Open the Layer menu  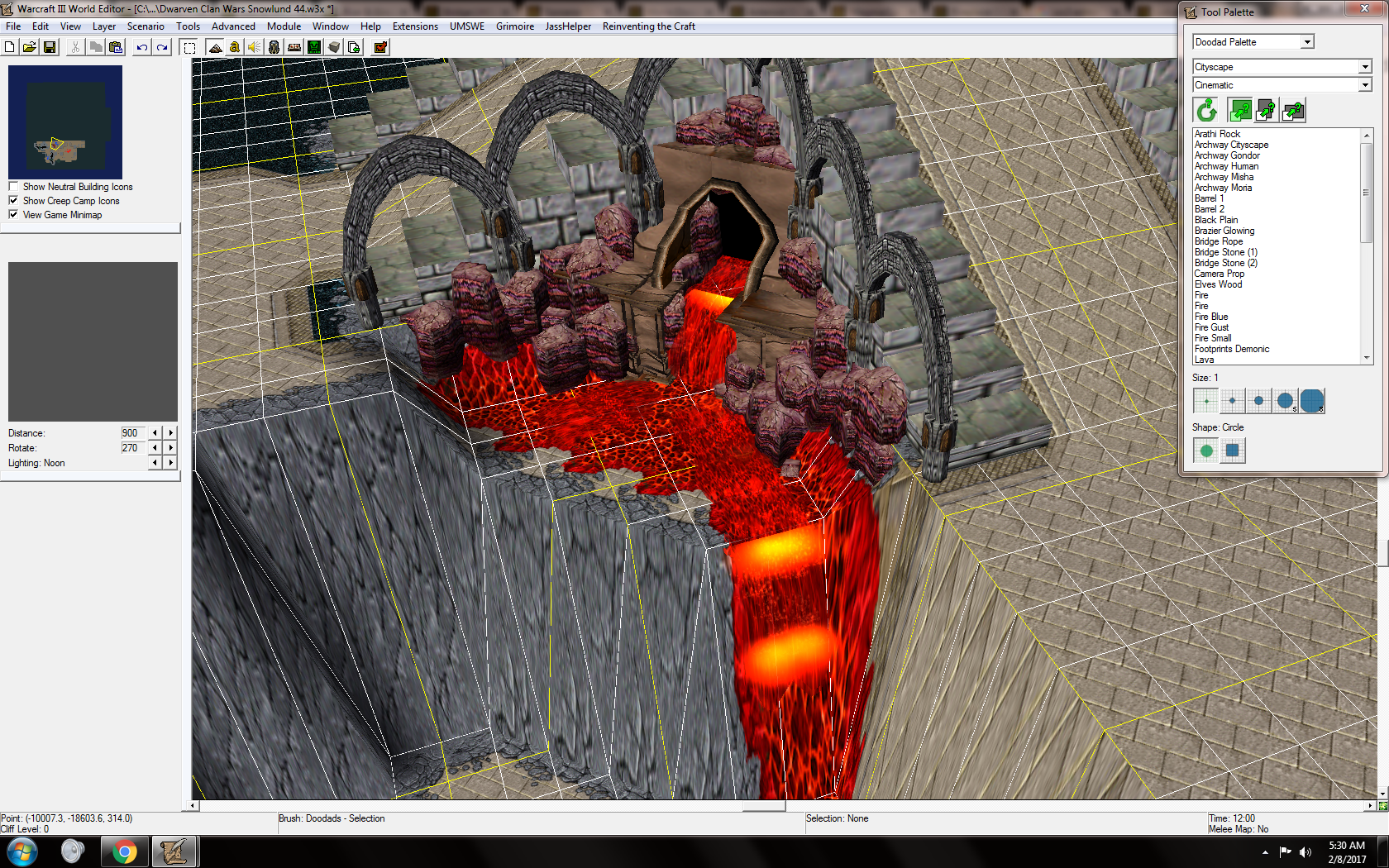(104, 26)
